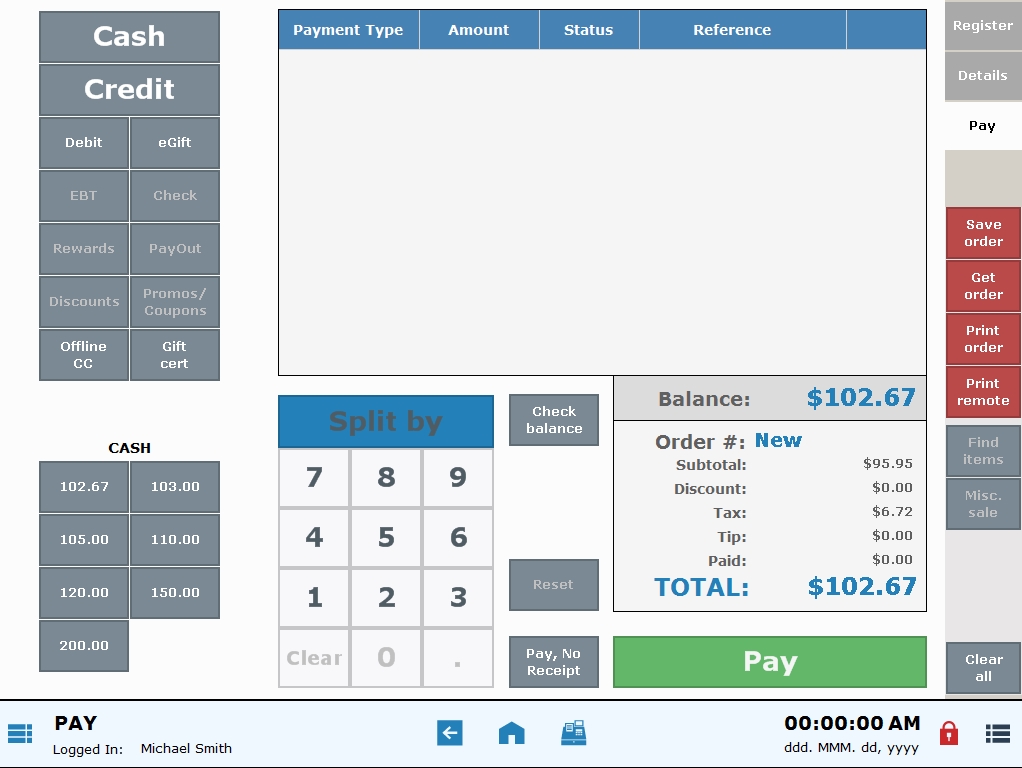Click Find items button
This screenshot has width=1022, height=768.
[x=983, y=451]
